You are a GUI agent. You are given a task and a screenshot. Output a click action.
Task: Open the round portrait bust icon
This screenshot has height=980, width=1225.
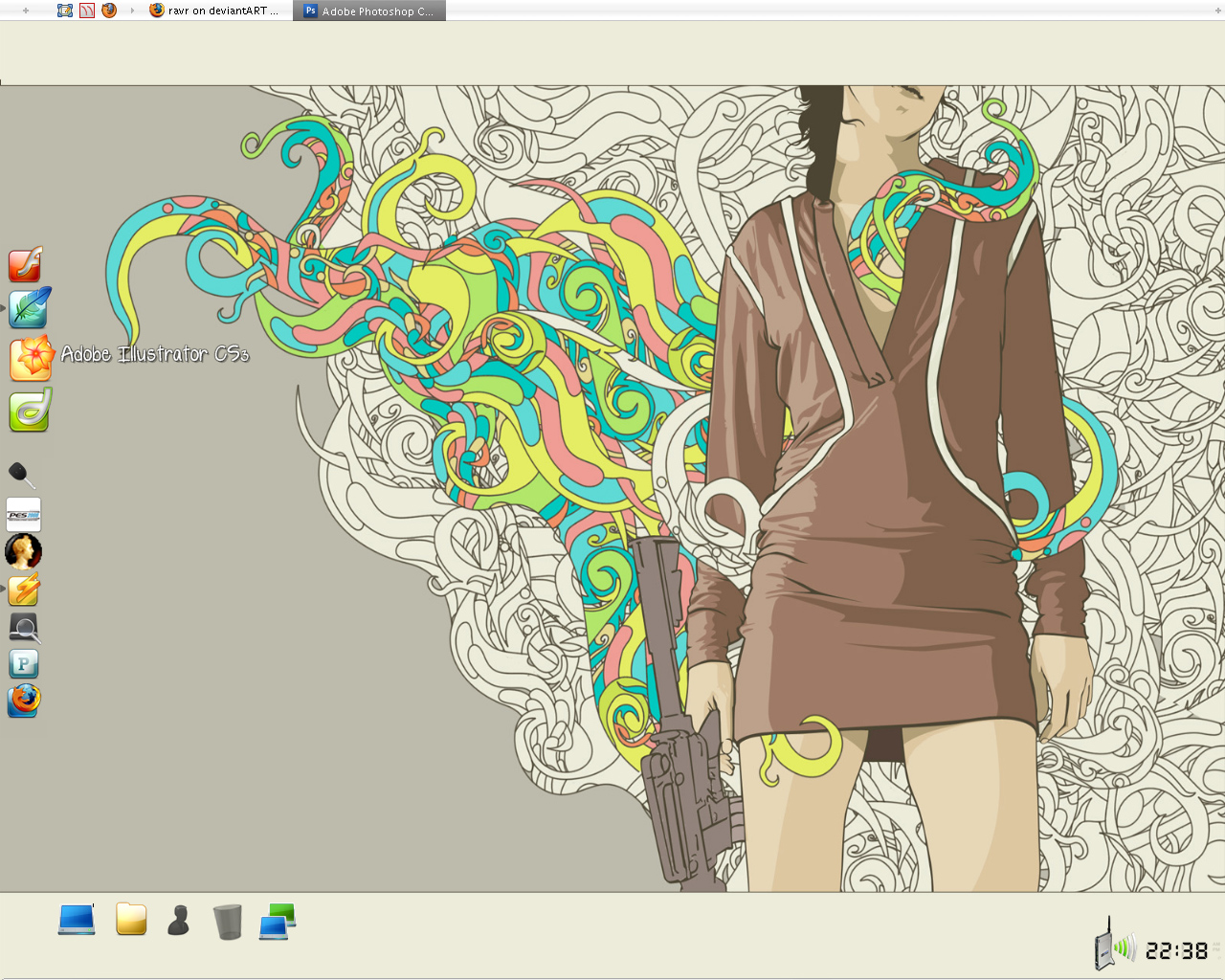23,552
